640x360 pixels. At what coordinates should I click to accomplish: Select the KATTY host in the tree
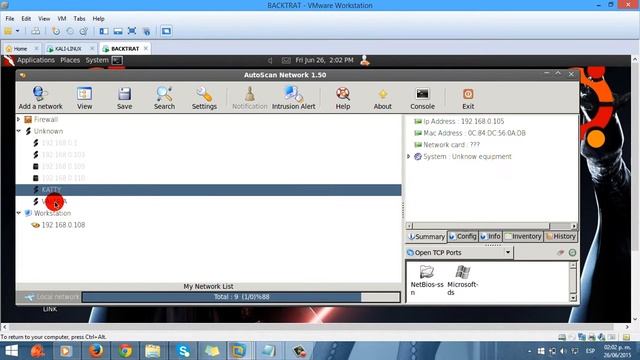208,190
